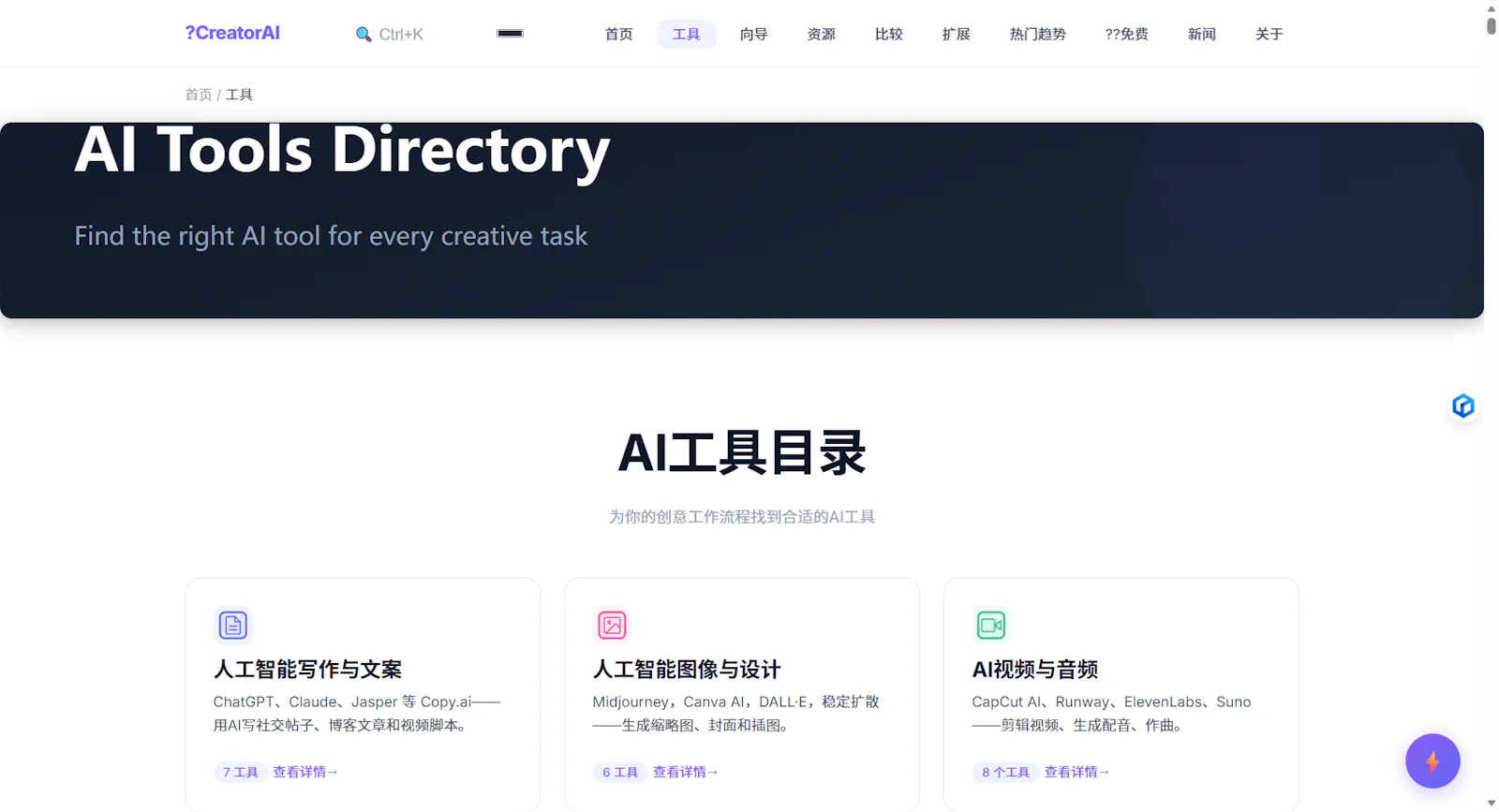Open the 新闻 nav item

coord(1201,34)
